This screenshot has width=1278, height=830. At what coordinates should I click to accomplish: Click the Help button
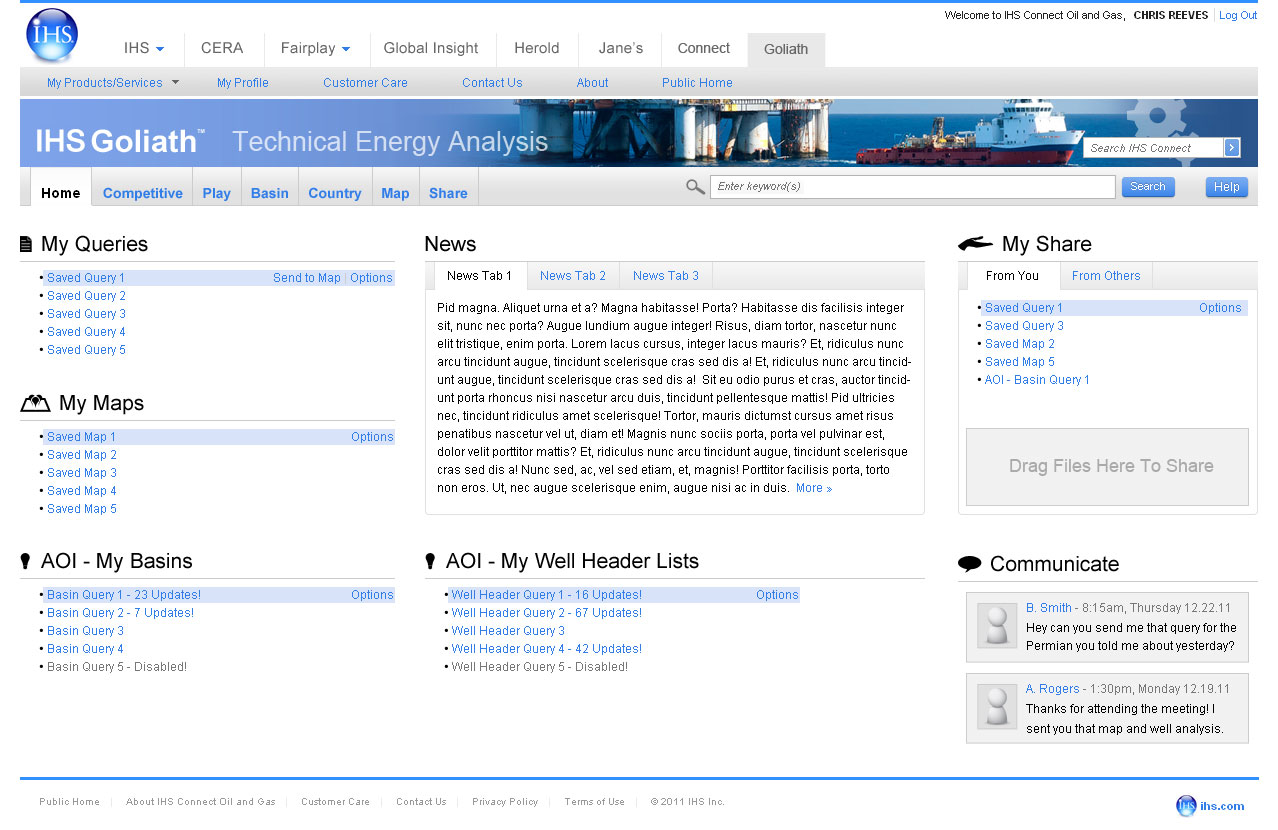(x=1227, y=187)
